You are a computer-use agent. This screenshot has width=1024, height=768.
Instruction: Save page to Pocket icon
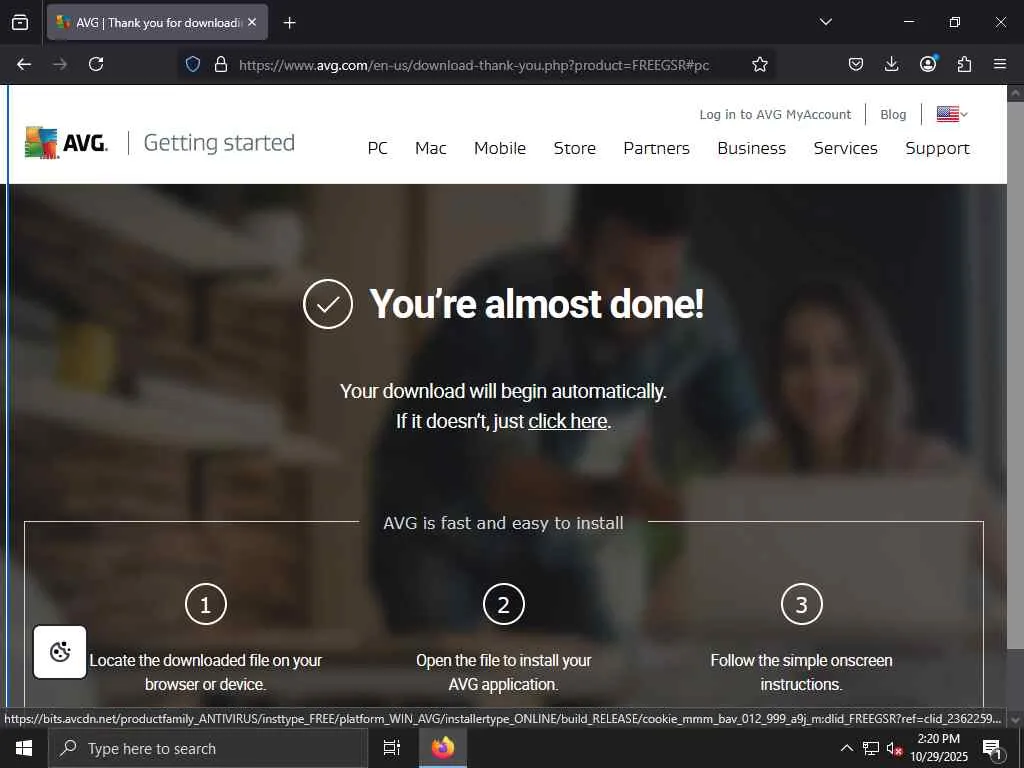point(856,64)
